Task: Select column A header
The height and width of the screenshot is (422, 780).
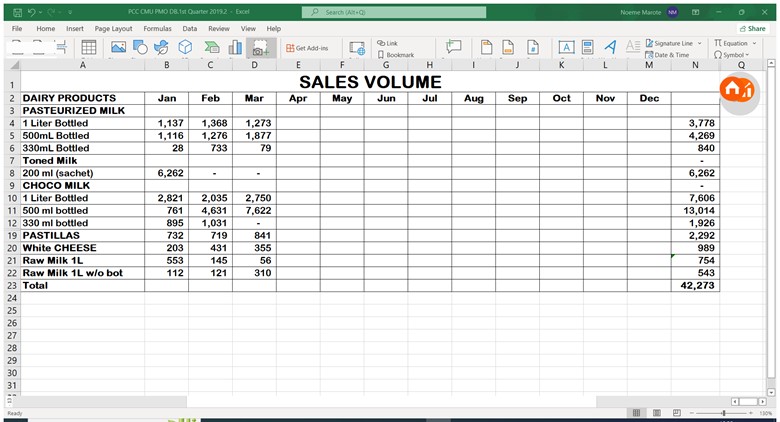Action: pyautogui.click(x=83, y=65)
